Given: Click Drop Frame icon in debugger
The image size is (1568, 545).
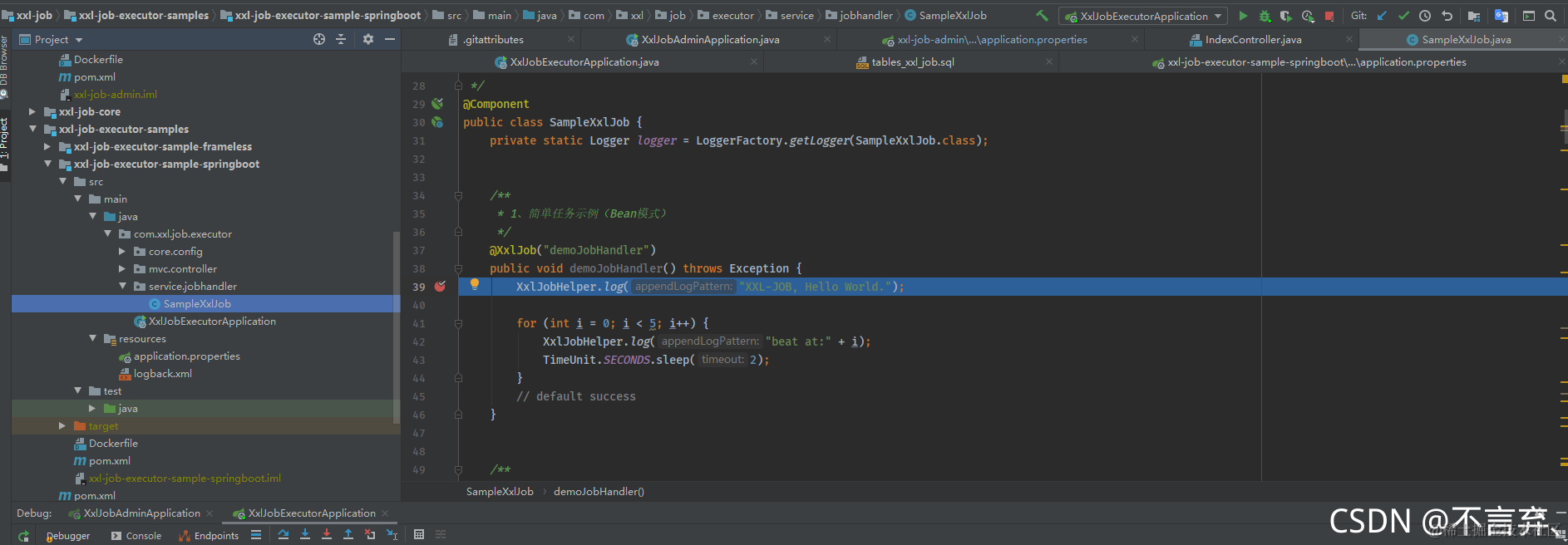Looking at the screenshot, I should point(370,535).
